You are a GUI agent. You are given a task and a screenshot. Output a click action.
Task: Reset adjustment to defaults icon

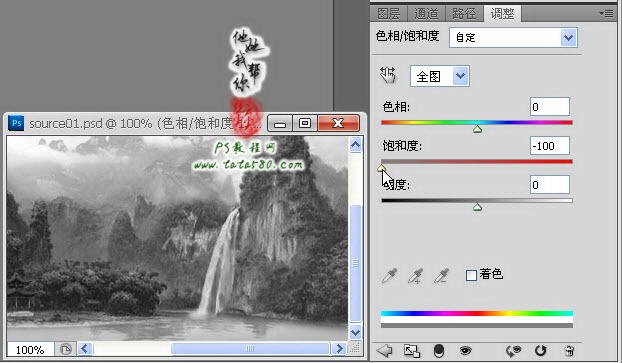[540, 350]
